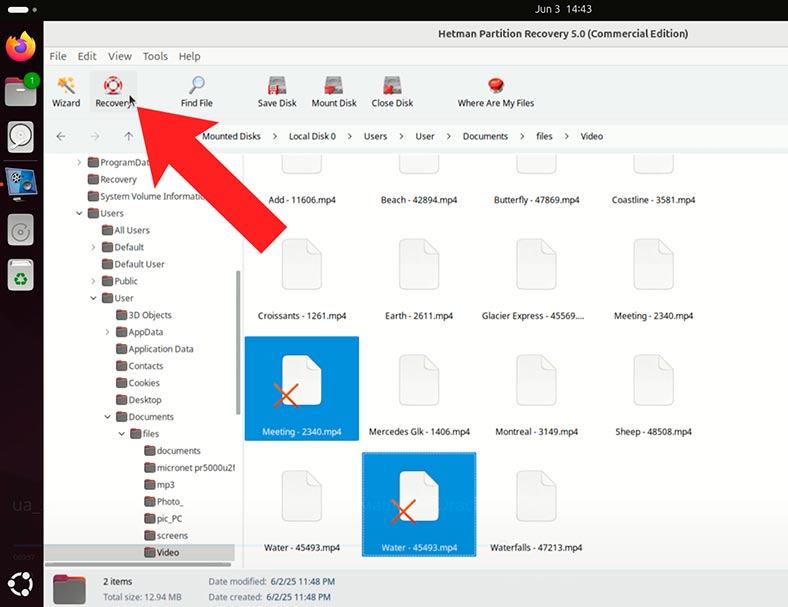Select the Add - 11606.mp4 file

click(302, 180)
